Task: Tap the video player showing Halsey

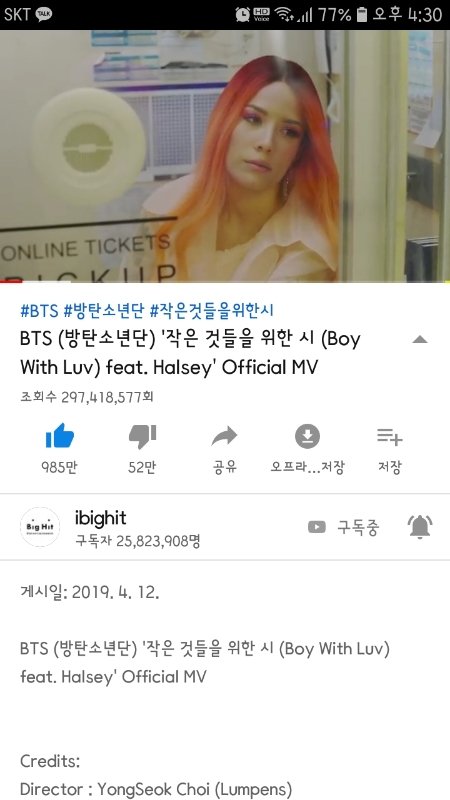Action: click(x=225, y=156)
